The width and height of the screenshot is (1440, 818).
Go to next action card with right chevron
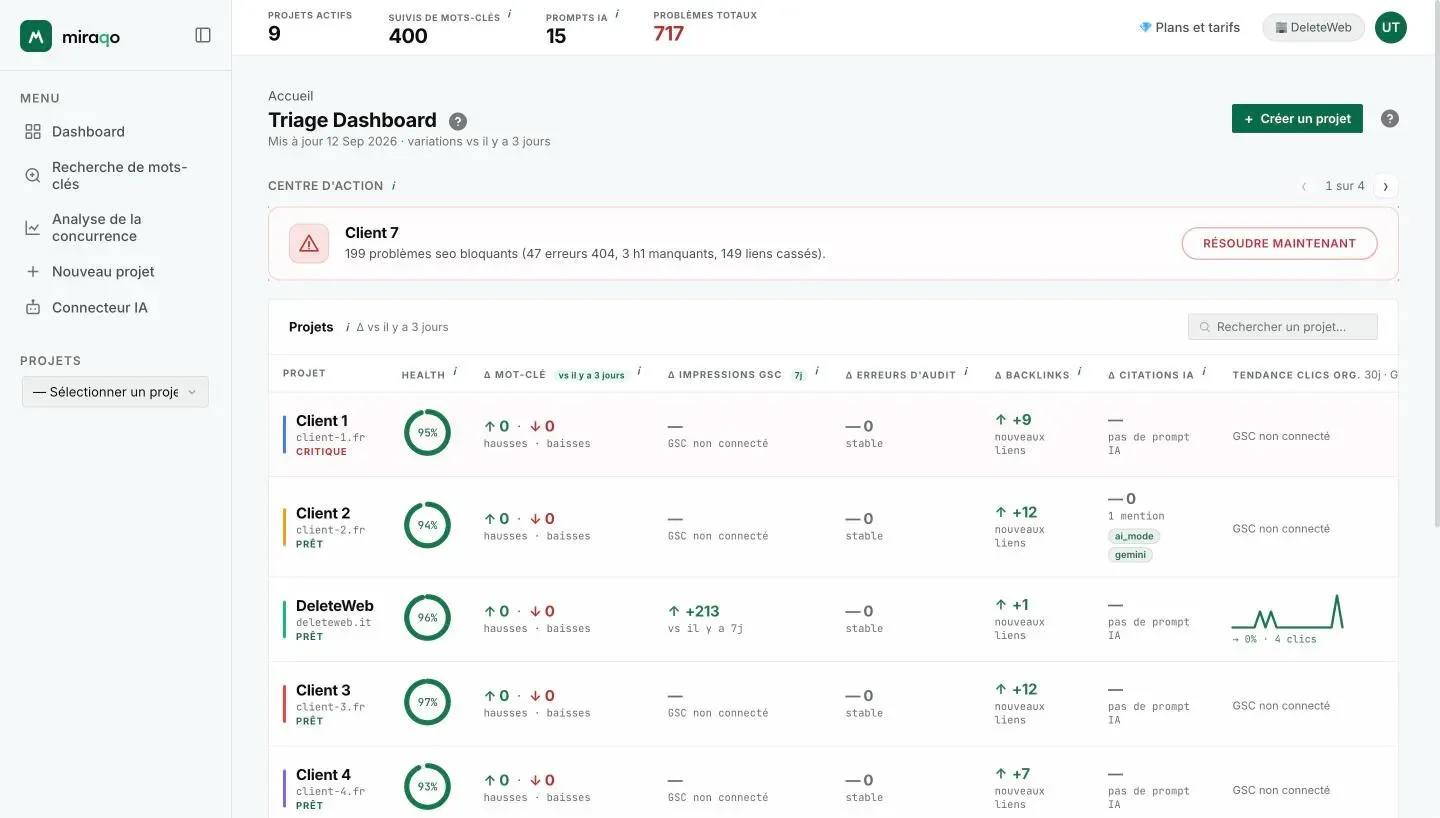(x=1386, y=186)
